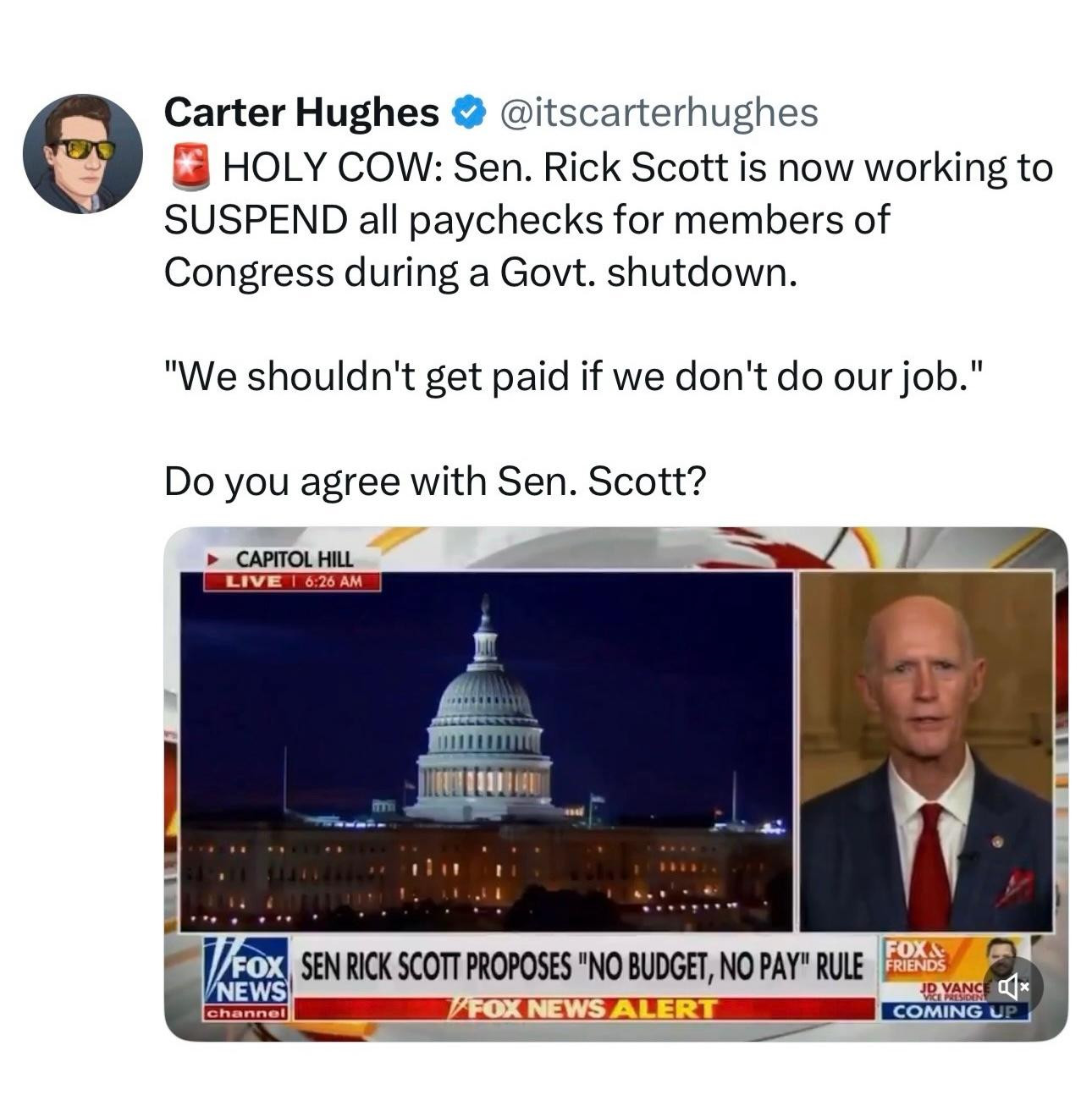1092x1117 pixels.
Task: Open Carter Hughes profile avatar
Action: point(83,153)
